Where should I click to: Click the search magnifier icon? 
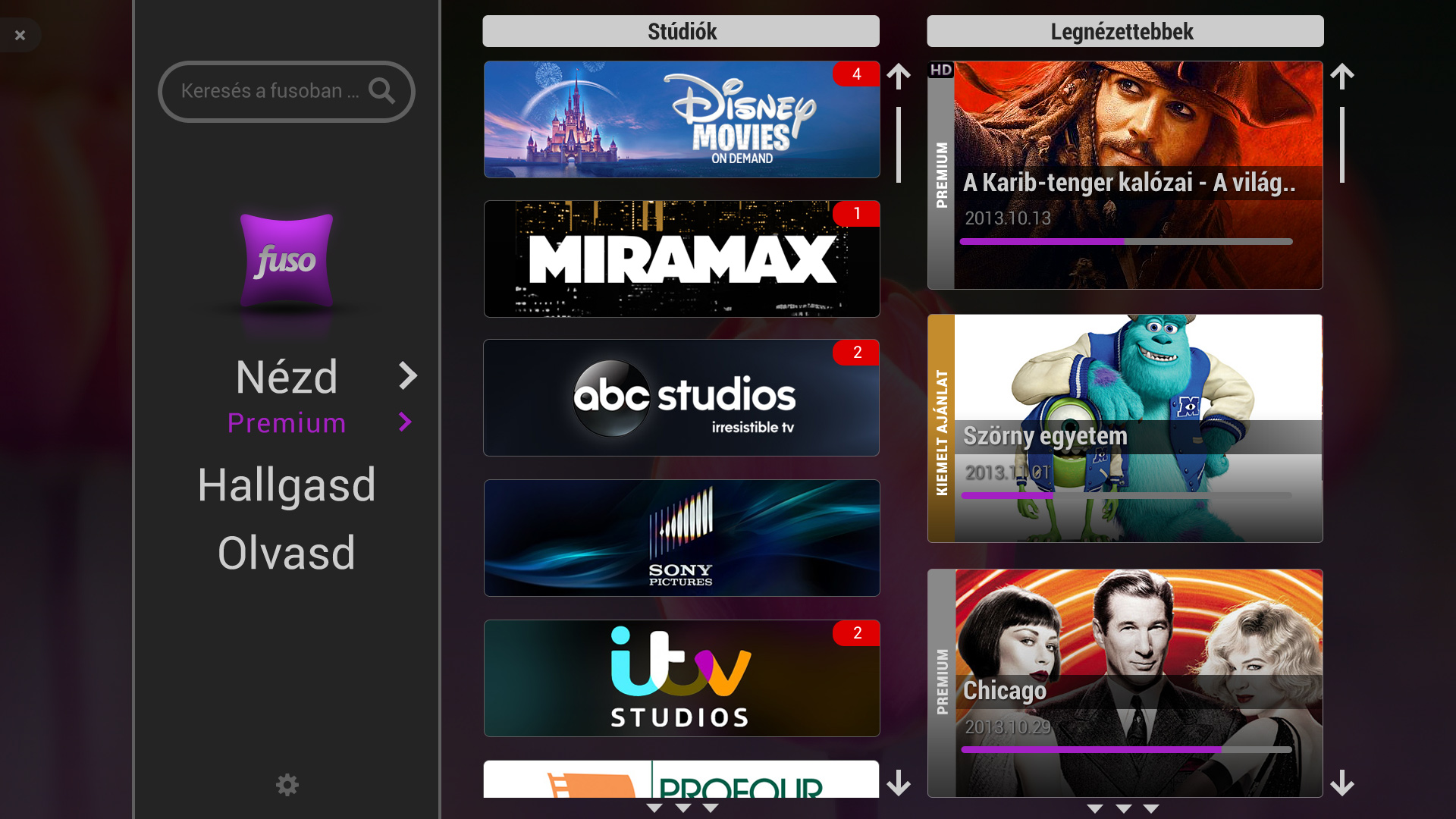(381, 91)
